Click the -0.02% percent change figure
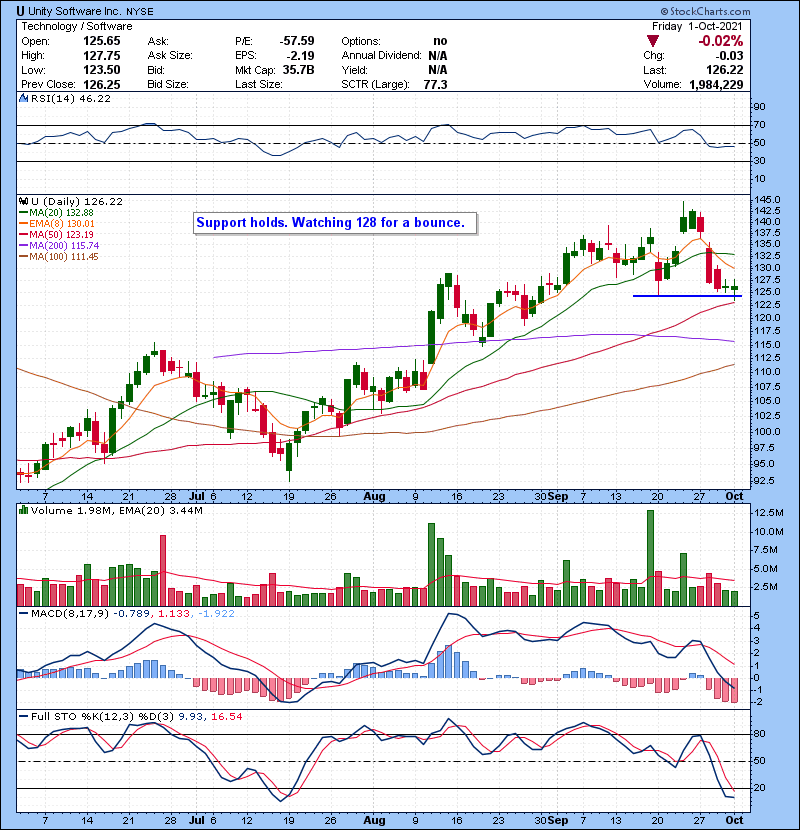Image resolution: width=800 pixels, height=830 pixels. [x=721, y=41]
